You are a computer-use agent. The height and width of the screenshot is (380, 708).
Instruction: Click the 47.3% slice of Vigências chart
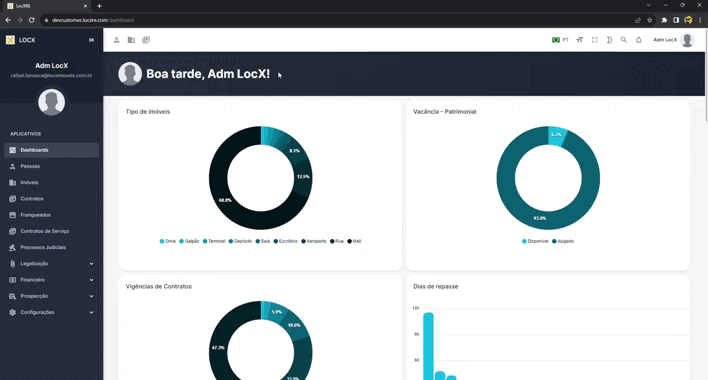[218, 348]
